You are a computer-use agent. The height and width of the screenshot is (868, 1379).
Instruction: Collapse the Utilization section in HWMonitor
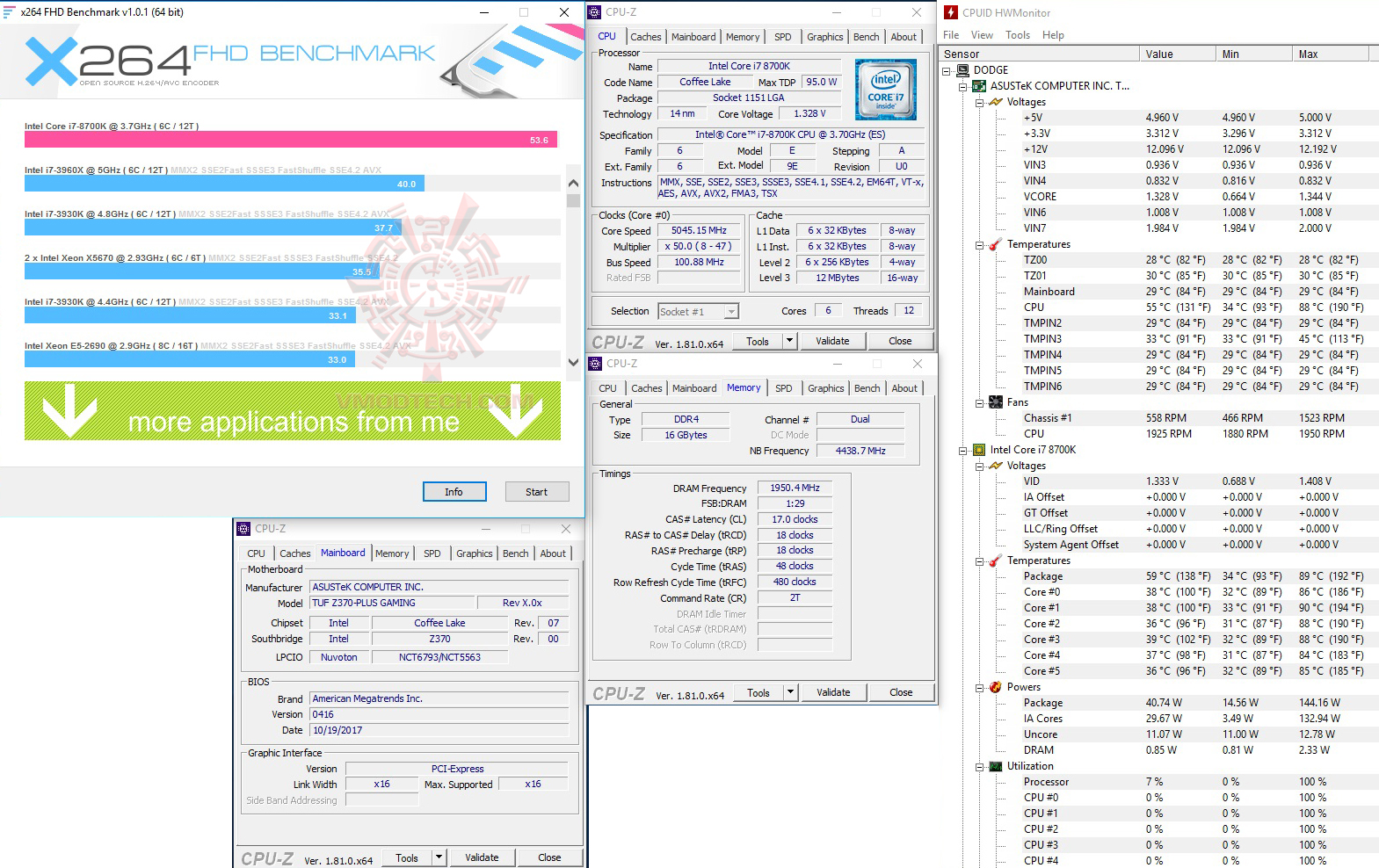tap(980, 767)
